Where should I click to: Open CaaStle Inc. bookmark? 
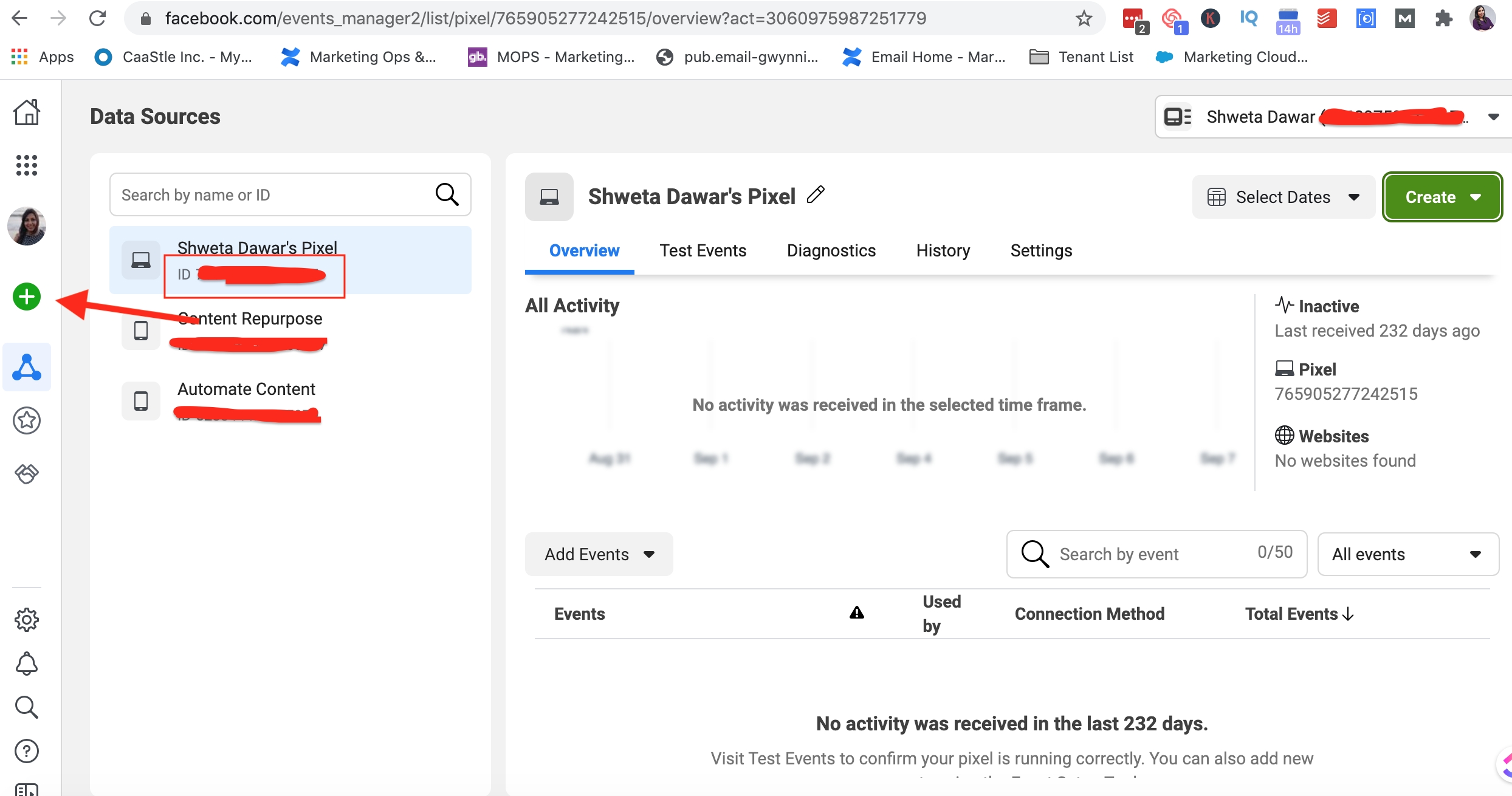tap(174, 57)
